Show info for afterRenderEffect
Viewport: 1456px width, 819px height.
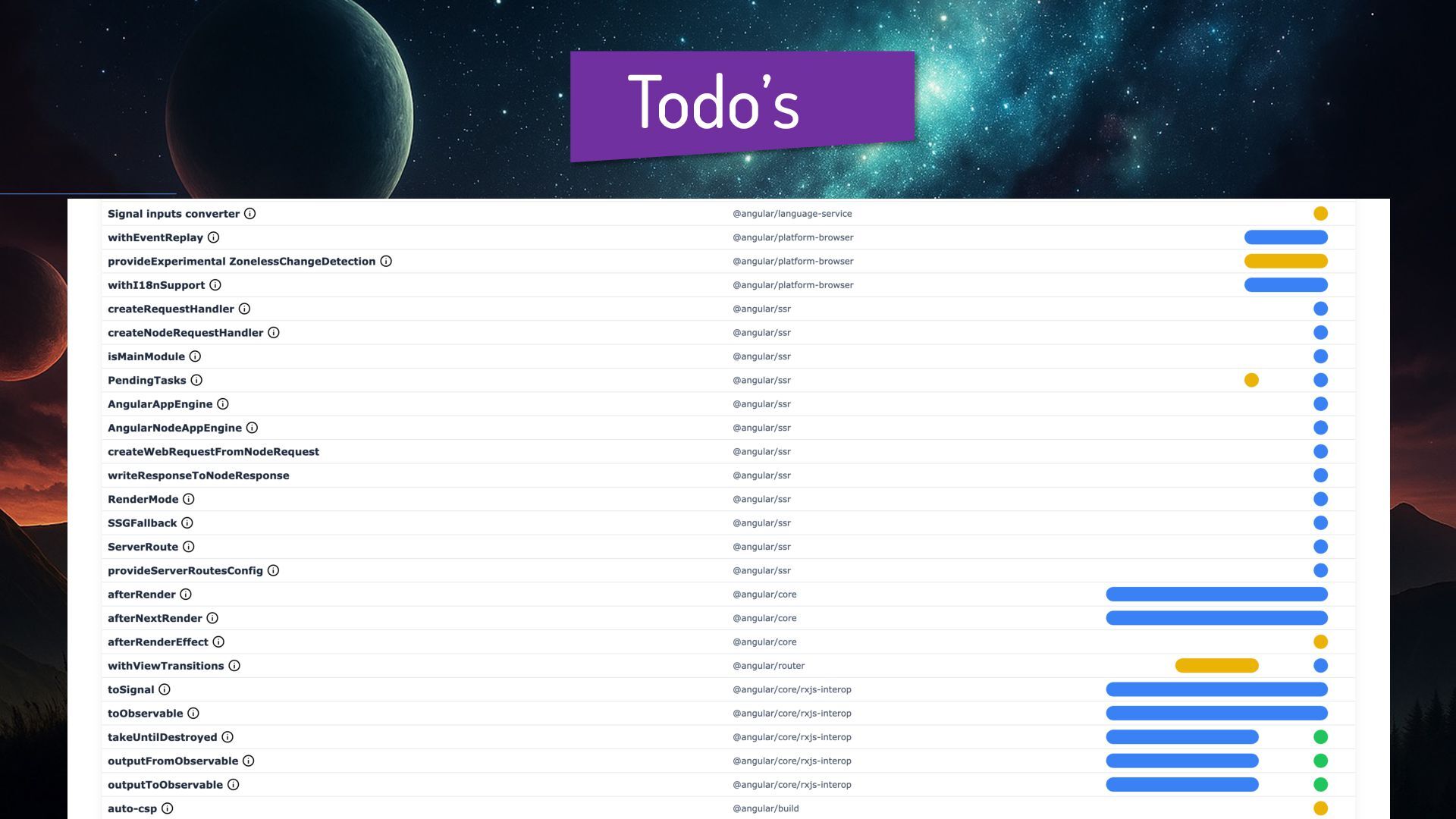point(218,642)
